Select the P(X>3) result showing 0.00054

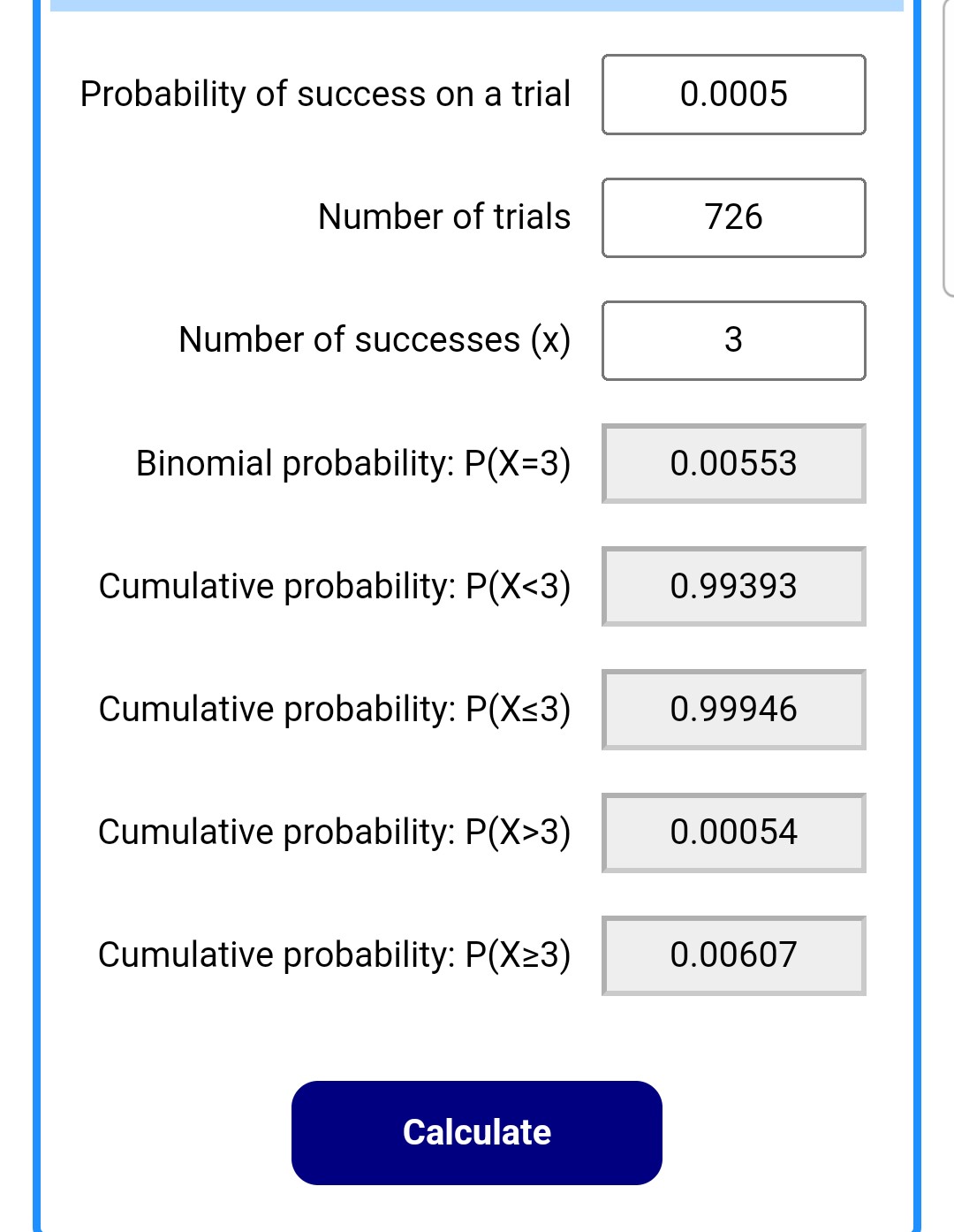tap(733, 832)
